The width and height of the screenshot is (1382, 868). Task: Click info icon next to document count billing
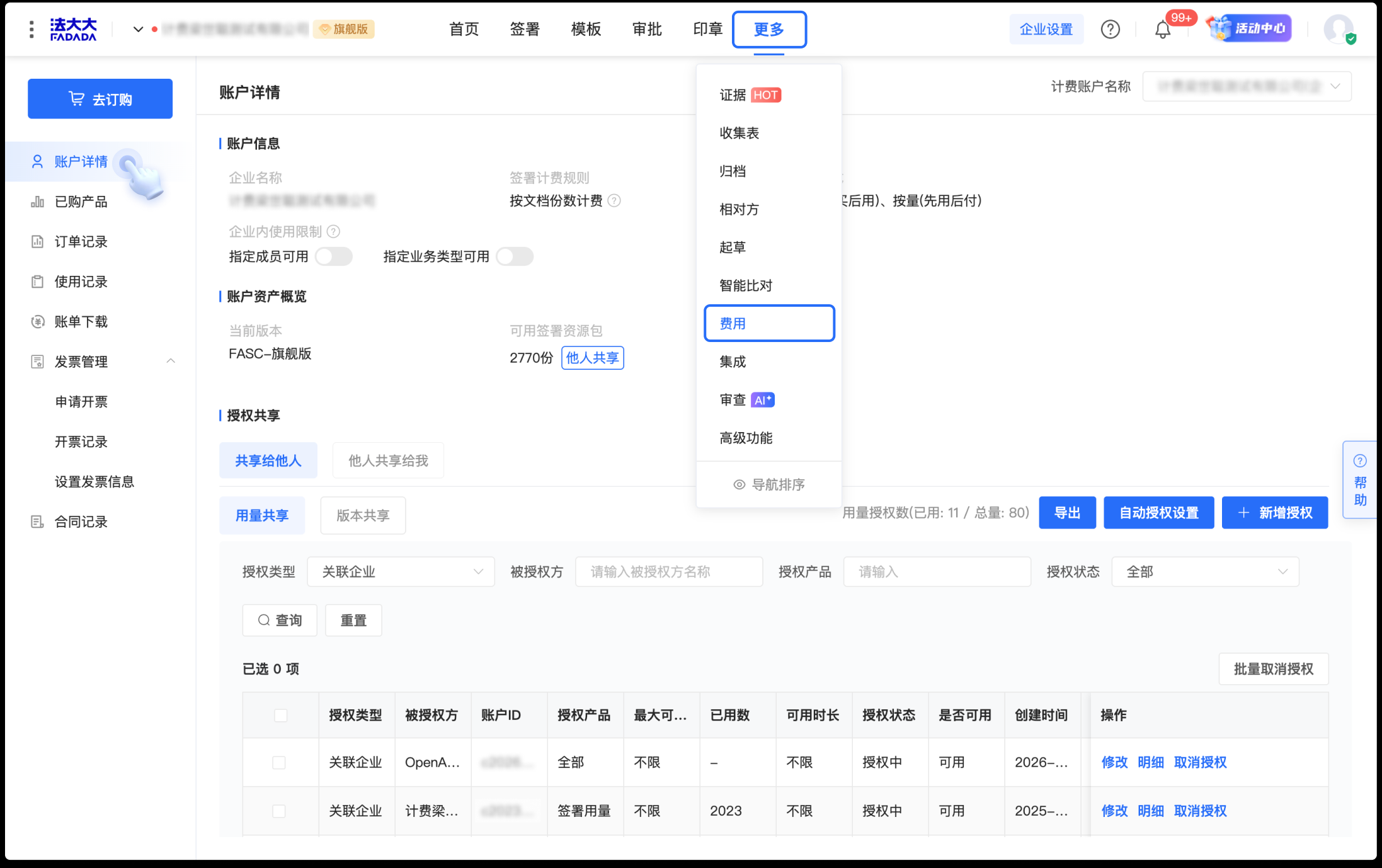click(614, 201)
